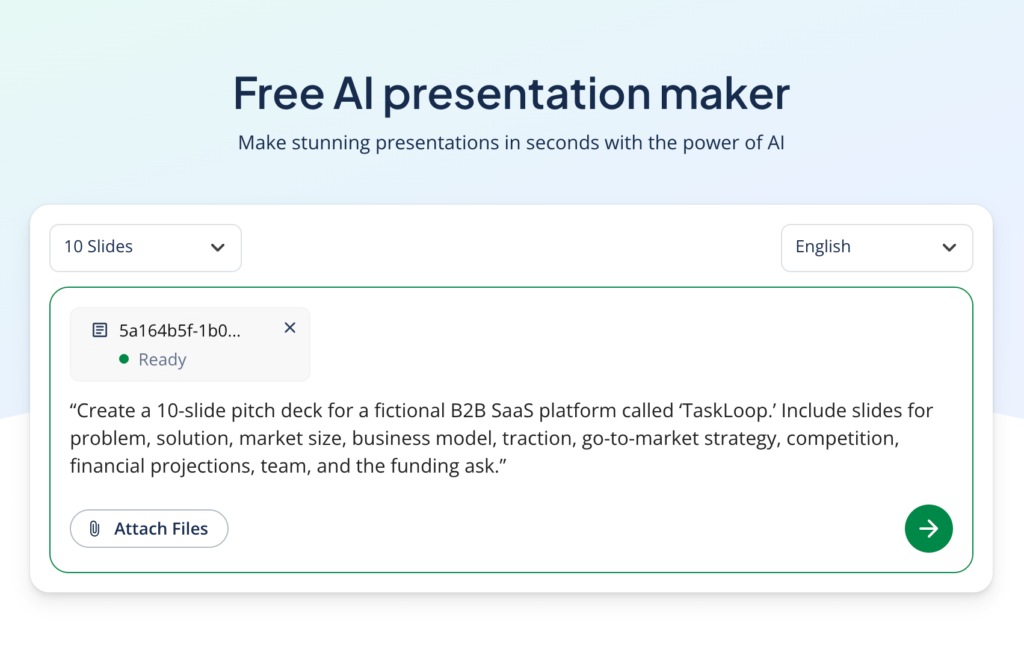Click the tagline under the main heading
This screenshot has width=1024, height=649.
(x=511, y=142)
